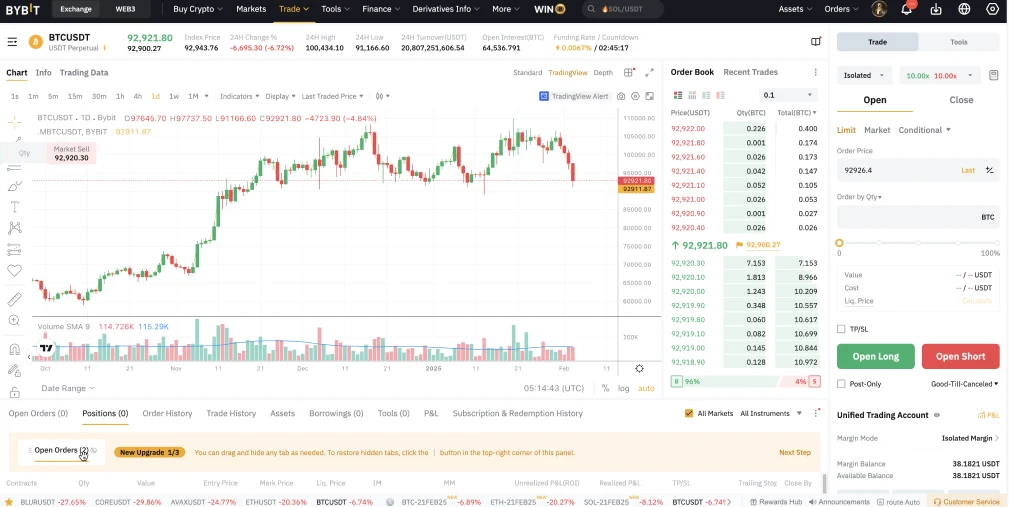
Task: Expand the Indicators dropdown
Action: point(239,97)
